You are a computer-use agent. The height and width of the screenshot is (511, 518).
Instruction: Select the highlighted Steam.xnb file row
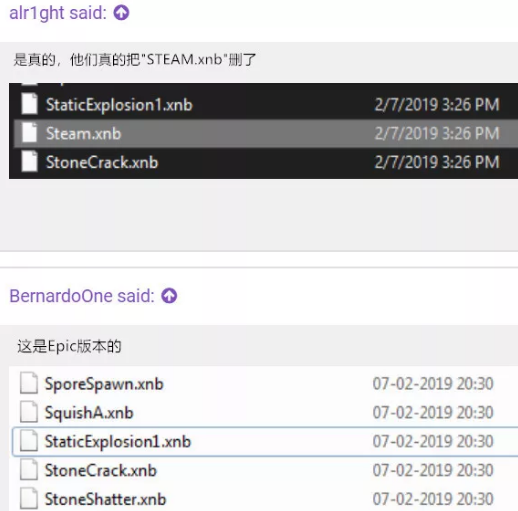click(266, 133)
